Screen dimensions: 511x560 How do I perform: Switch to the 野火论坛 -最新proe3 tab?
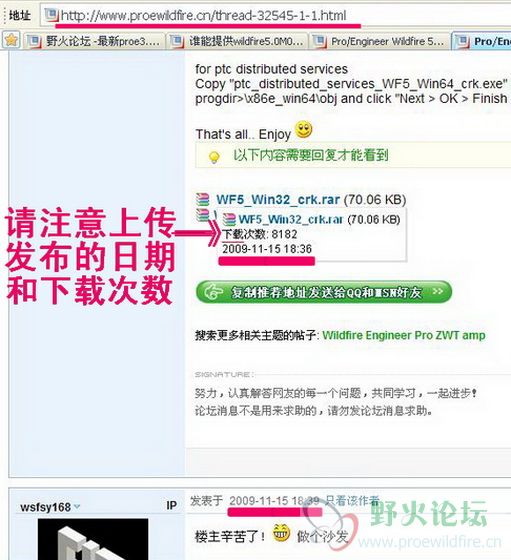[94, 41]
